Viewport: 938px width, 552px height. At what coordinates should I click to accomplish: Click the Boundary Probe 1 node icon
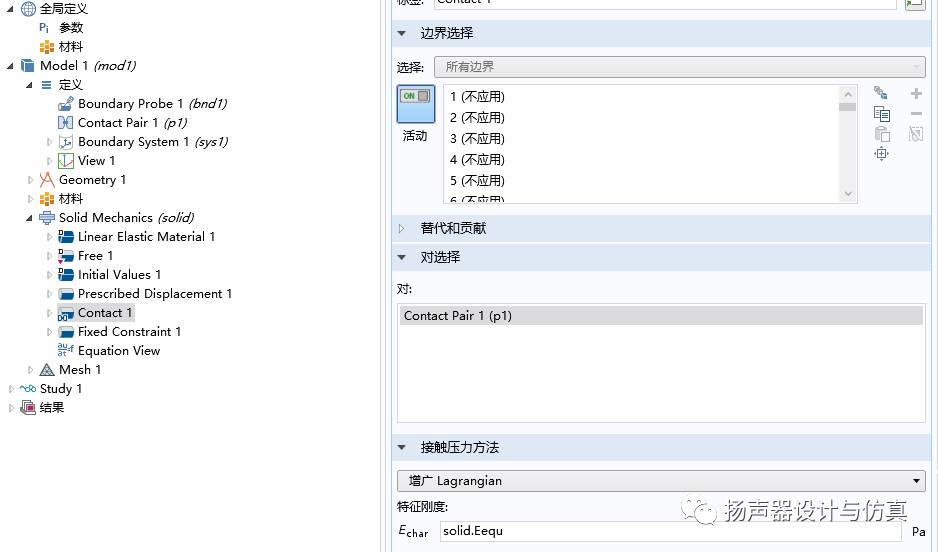click(x=66, y=104)
